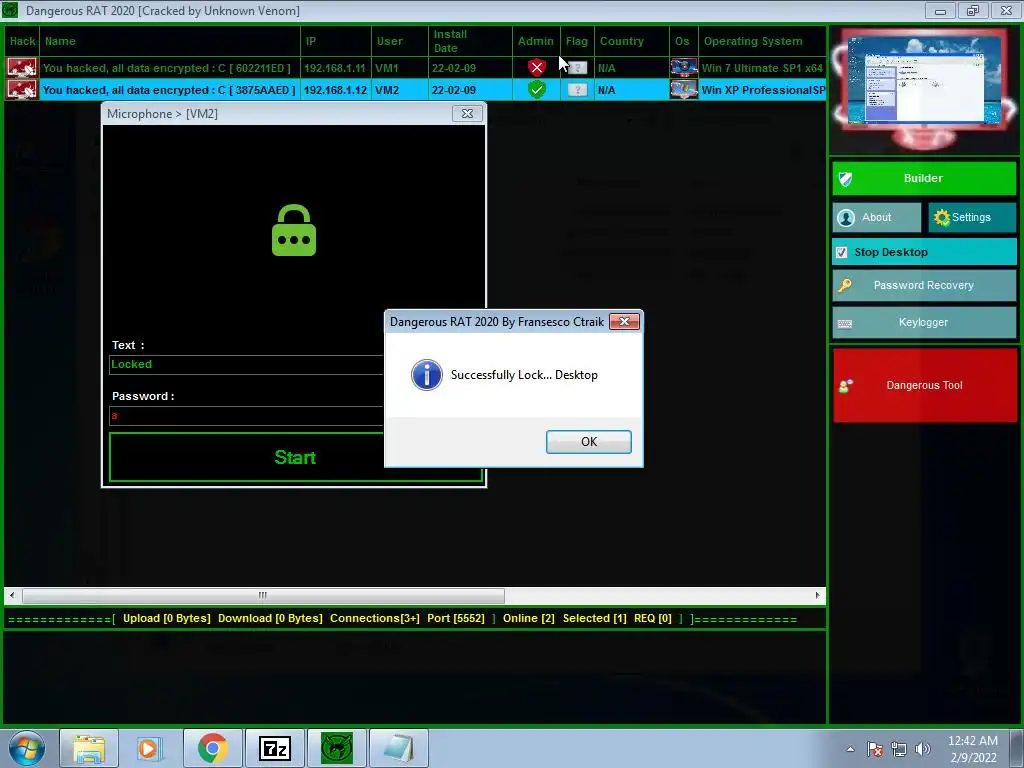Toggle the Stop Desktop checkbox

842,252
